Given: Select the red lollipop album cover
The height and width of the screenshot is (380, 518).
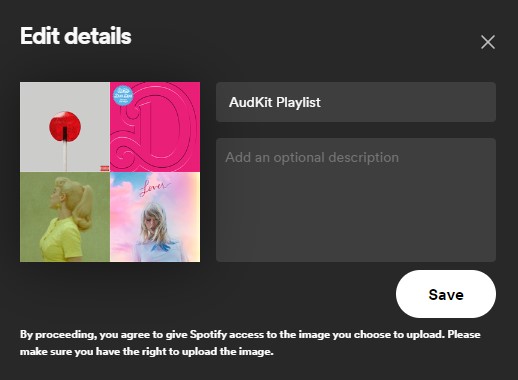Looking at the screenshot, I should [65, 127].
